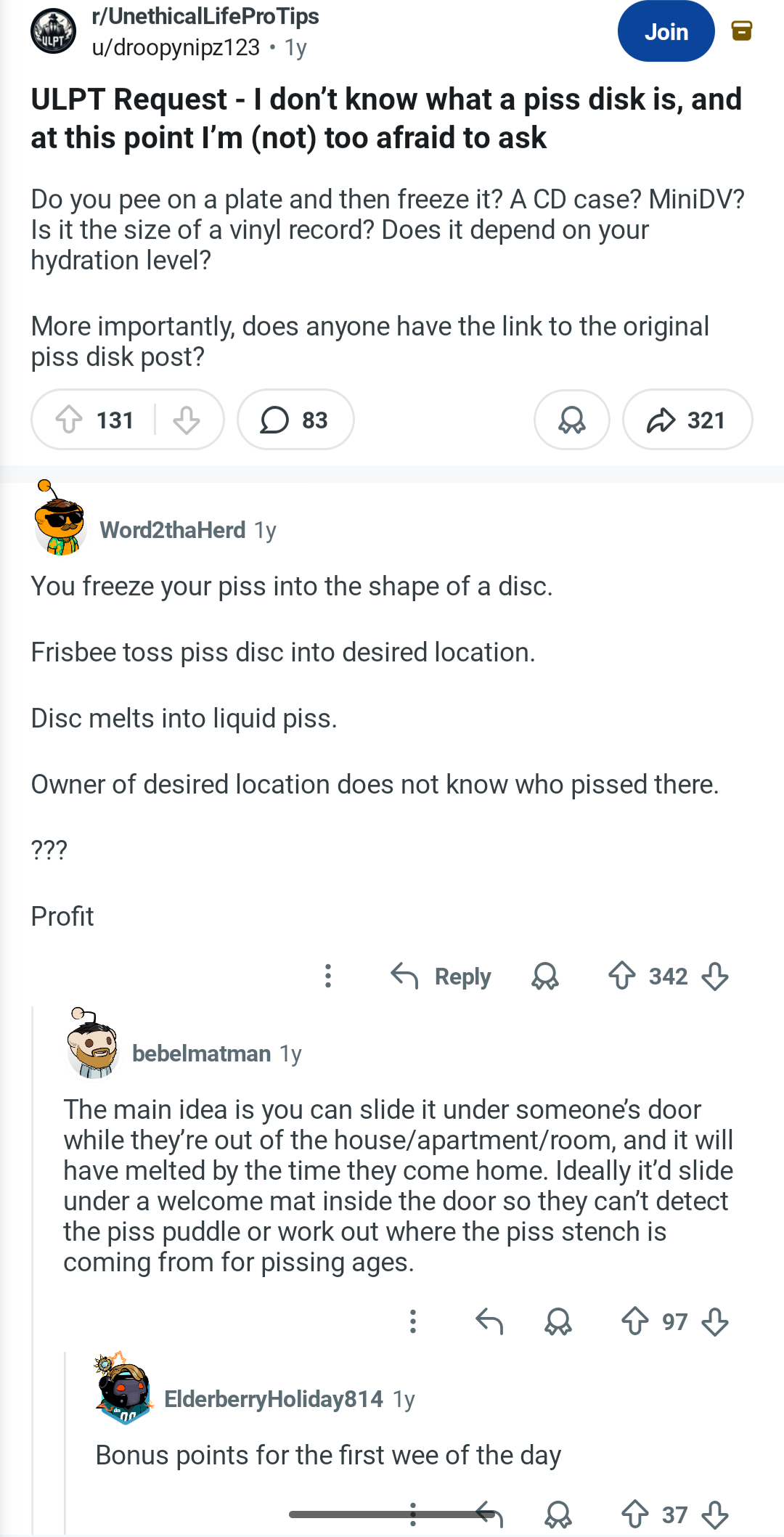
Task: Open the r/UnethicalLifeProTips subreddit avatar
Action: (x=53, y=32)
